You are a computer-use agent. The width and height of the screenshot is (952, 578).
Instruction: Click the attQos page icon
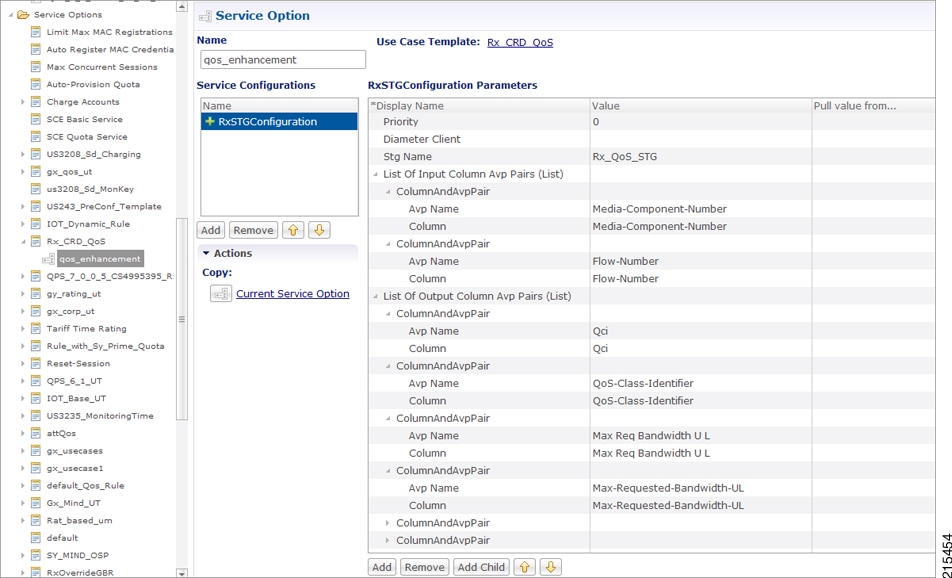pyautogui.click(x=36, y=434)
